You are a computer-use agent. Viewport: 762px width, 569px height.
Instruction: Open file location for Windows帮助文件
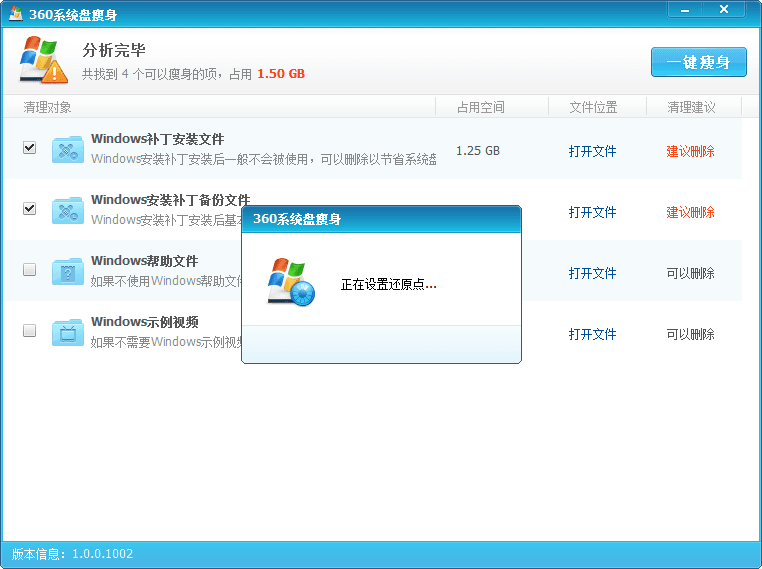point(592,273)
